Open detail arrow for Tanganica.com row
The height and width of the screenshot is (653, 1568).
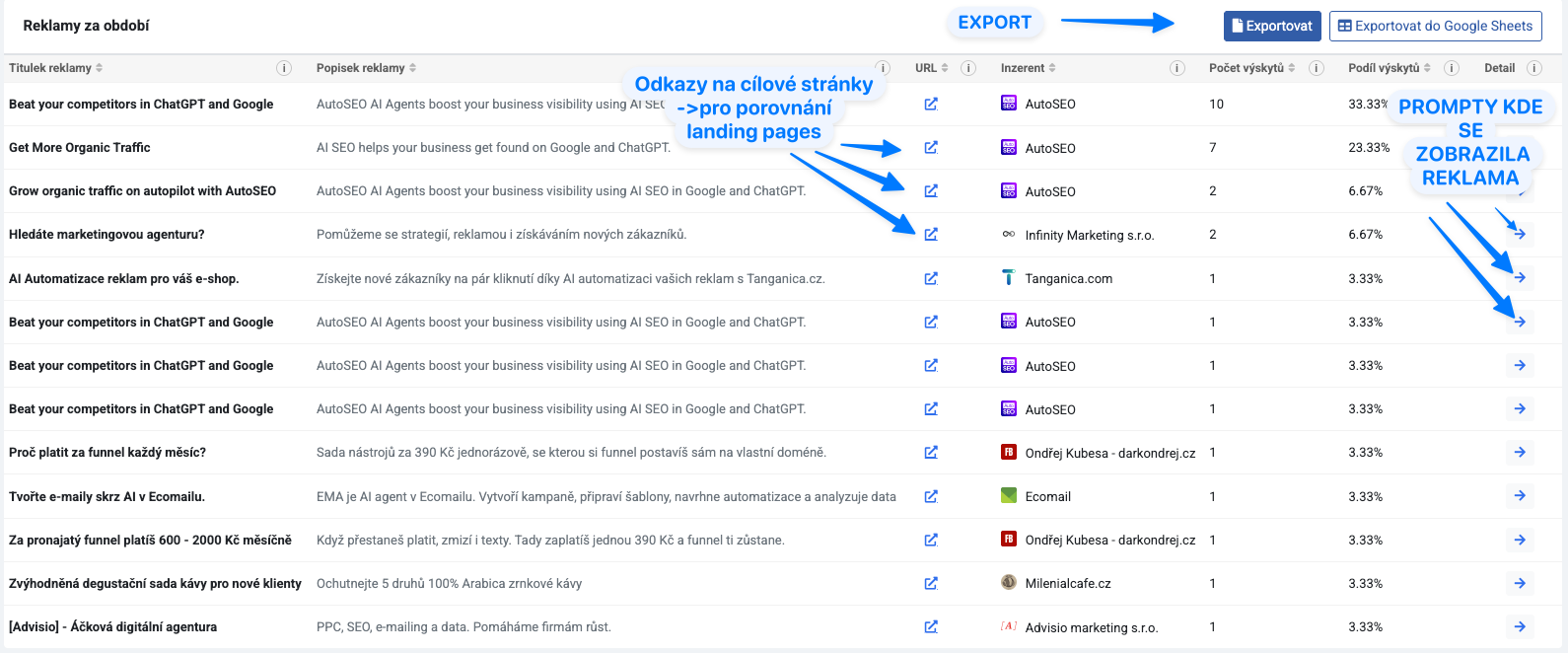pos(1520,278)
